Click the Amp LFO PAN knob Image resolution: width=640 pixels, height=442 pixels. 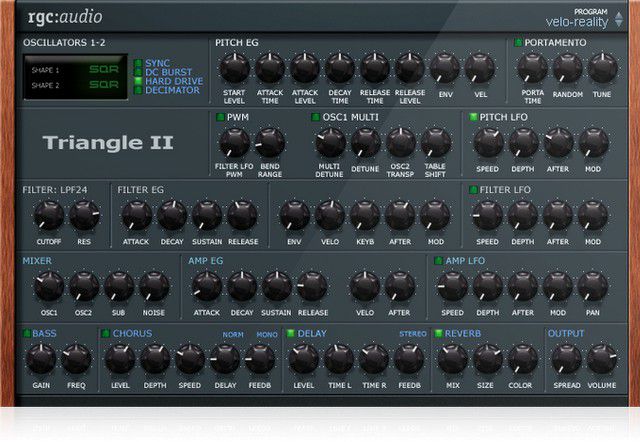[x=593, y=287]
